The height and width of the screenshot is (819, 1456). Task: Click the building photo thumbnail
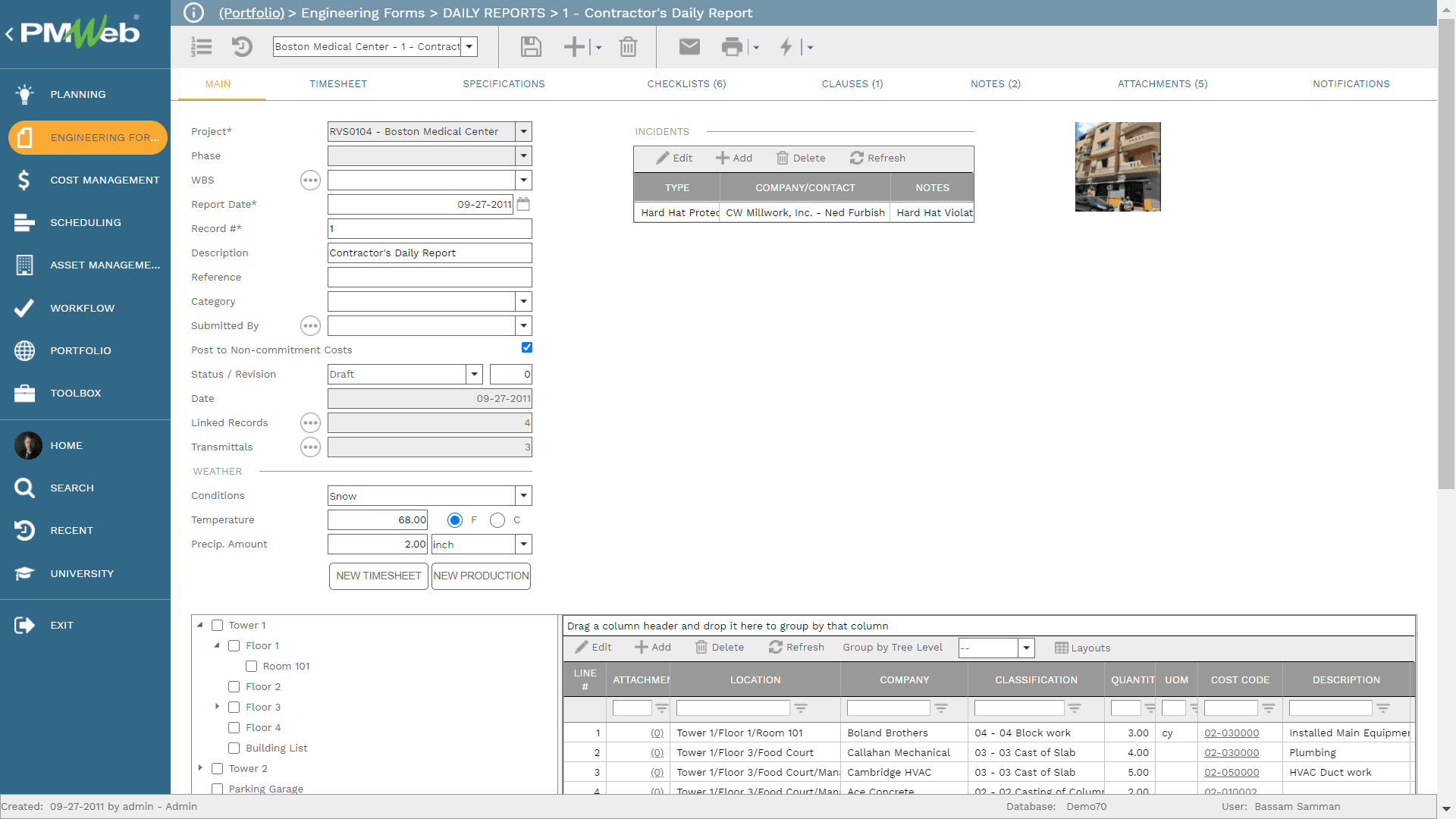(1117, 166)
